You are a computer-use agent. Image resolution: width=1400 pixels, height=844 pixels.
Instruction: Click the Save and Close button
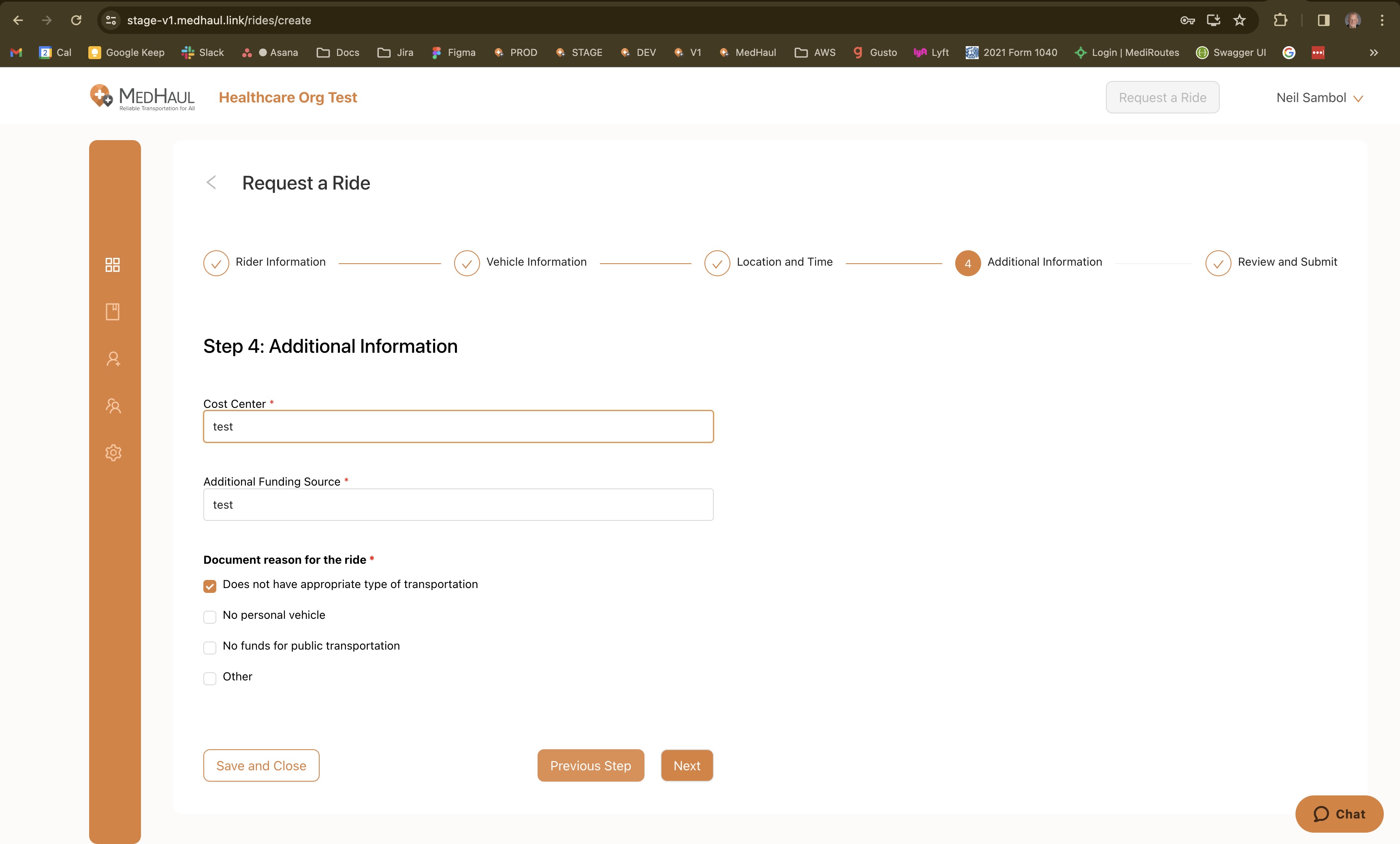(x=261, y=765)
